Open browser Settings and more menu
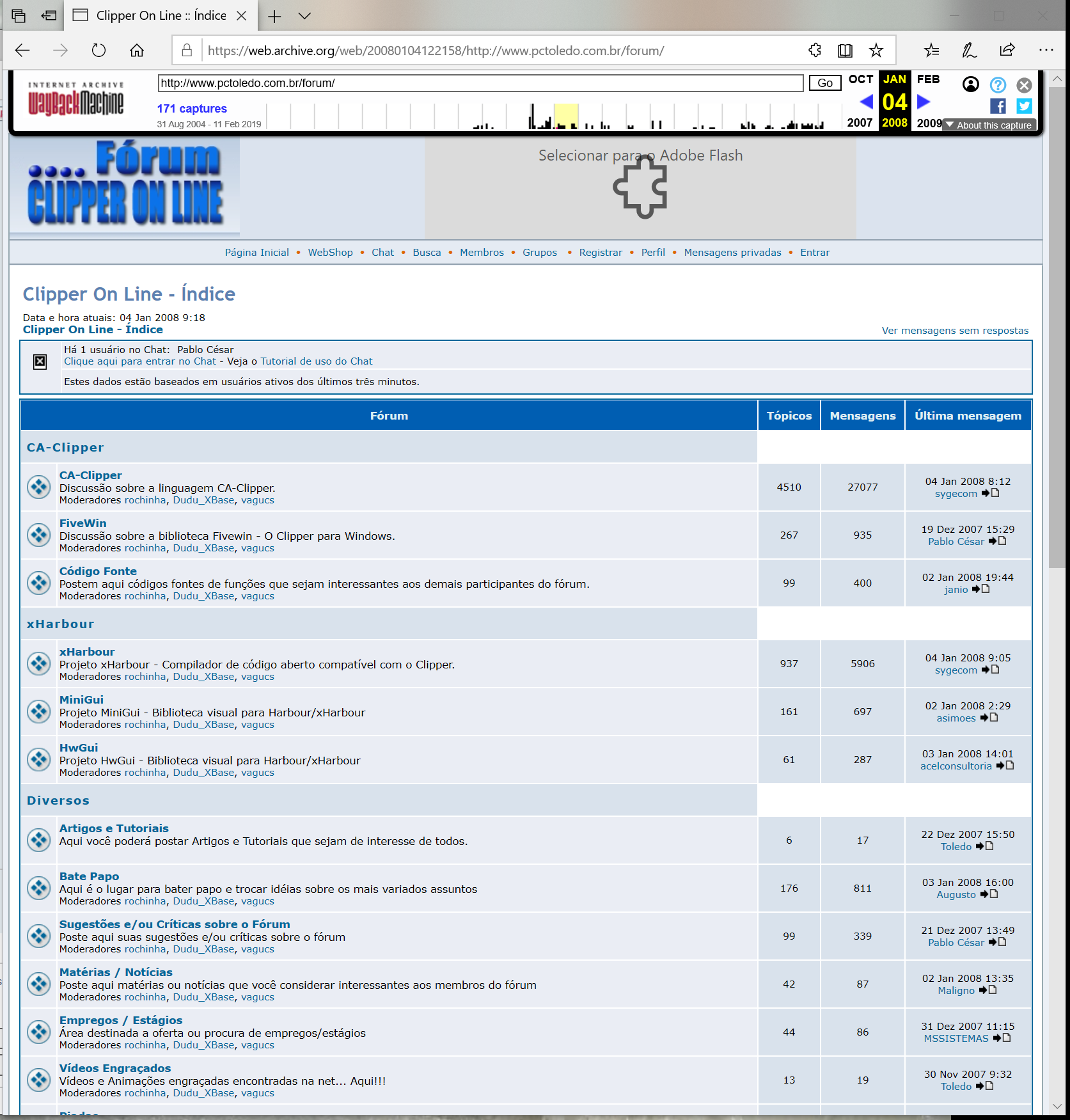Screen dimensions: 1070x1120 point(1046,50)
